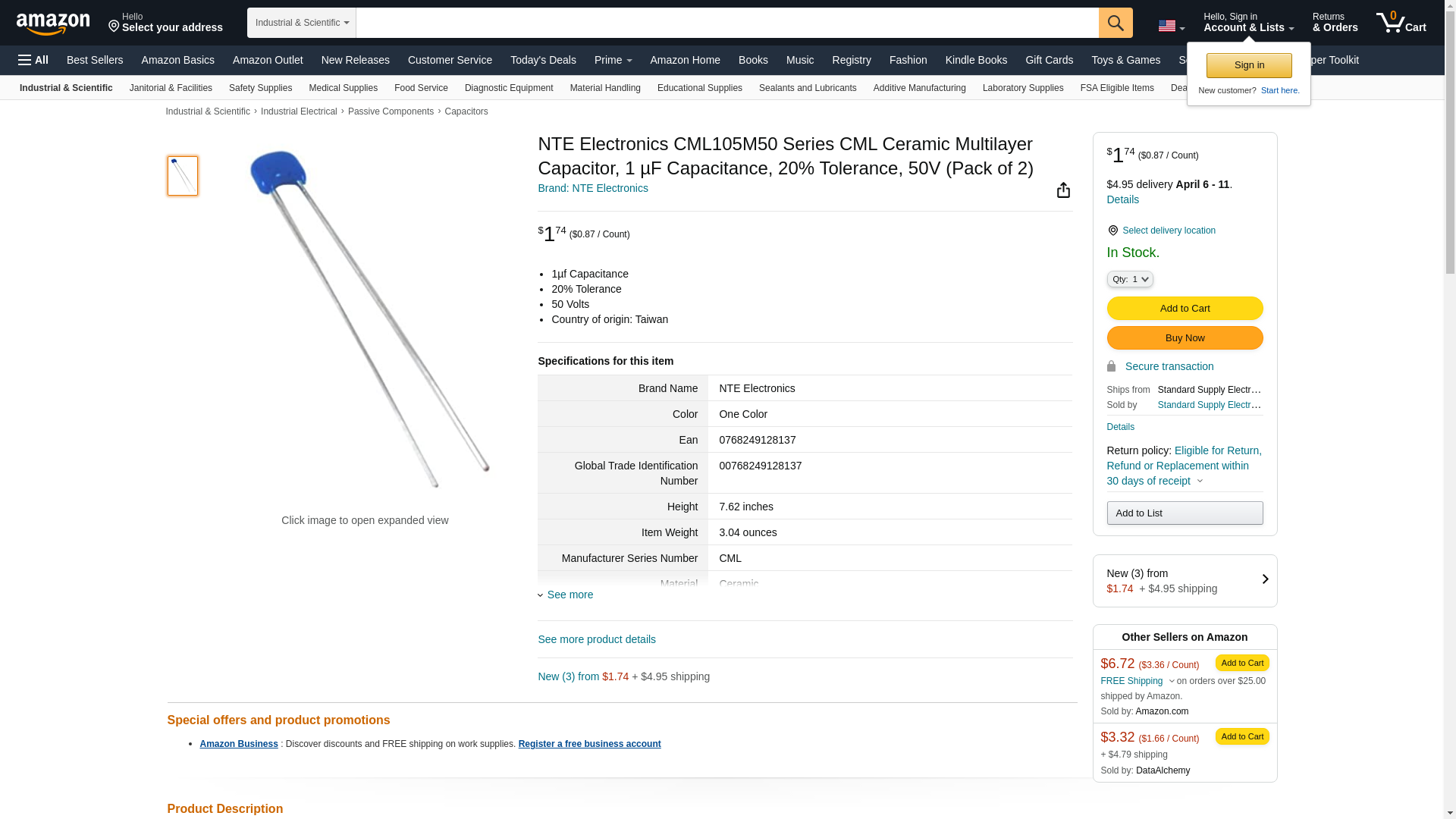Click the Add to Cart button

(1185, 309)
